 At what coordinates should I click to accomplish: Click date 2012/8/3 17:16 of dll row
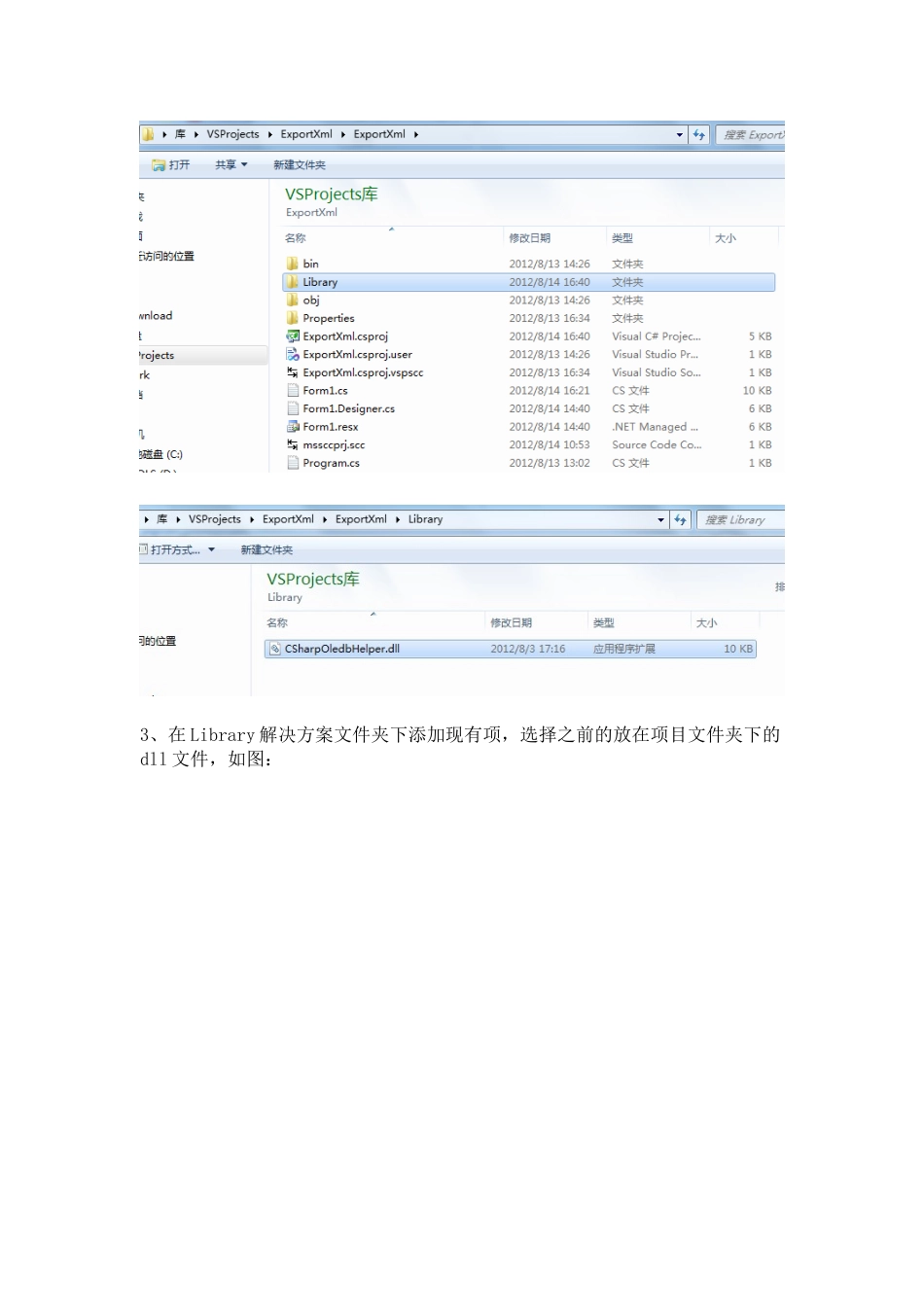tap(528, 649)
